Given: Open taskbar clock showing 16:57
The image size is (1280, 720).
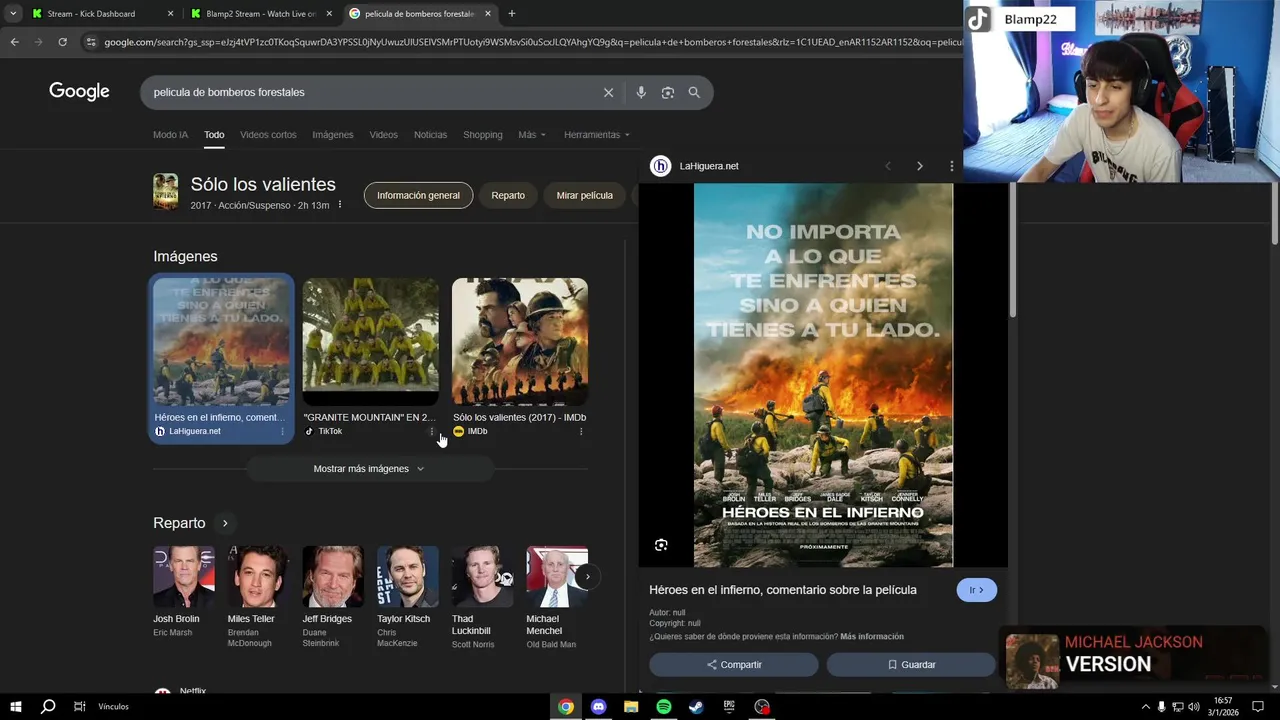Looking at the screenshot, I should click(x=1222, y=707).
